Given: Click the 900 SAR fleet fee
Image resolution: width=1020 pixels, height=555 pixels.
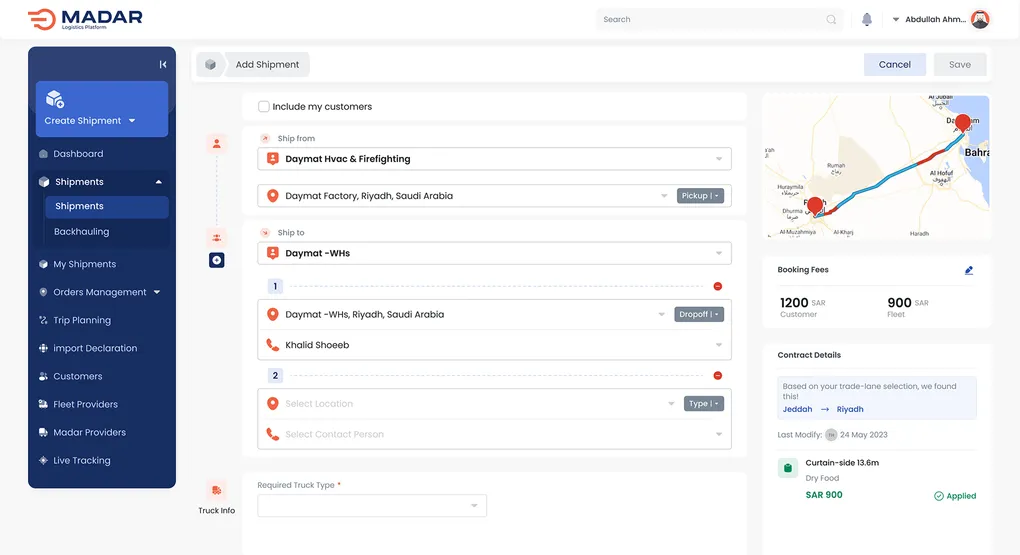Looking at the screenshot, I should [x=907, y=303].
